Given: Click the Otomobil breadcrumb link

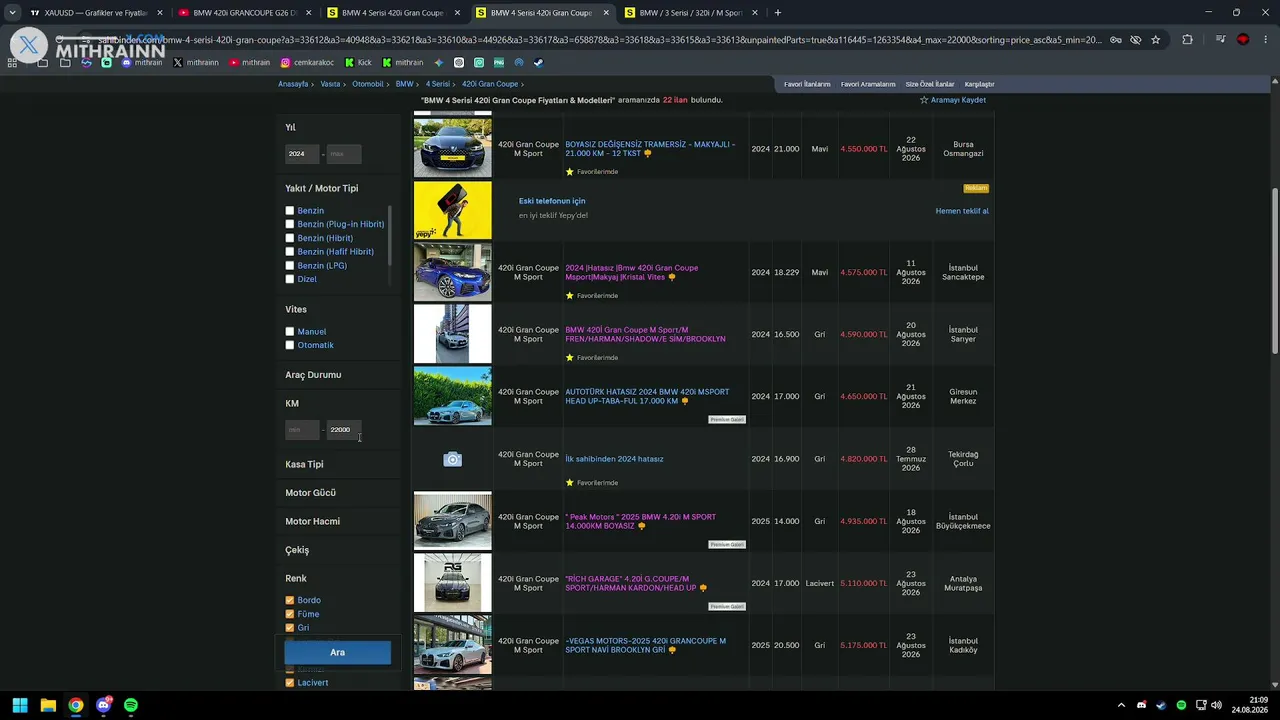Looking at the screenshot, I should coord(368,84).
